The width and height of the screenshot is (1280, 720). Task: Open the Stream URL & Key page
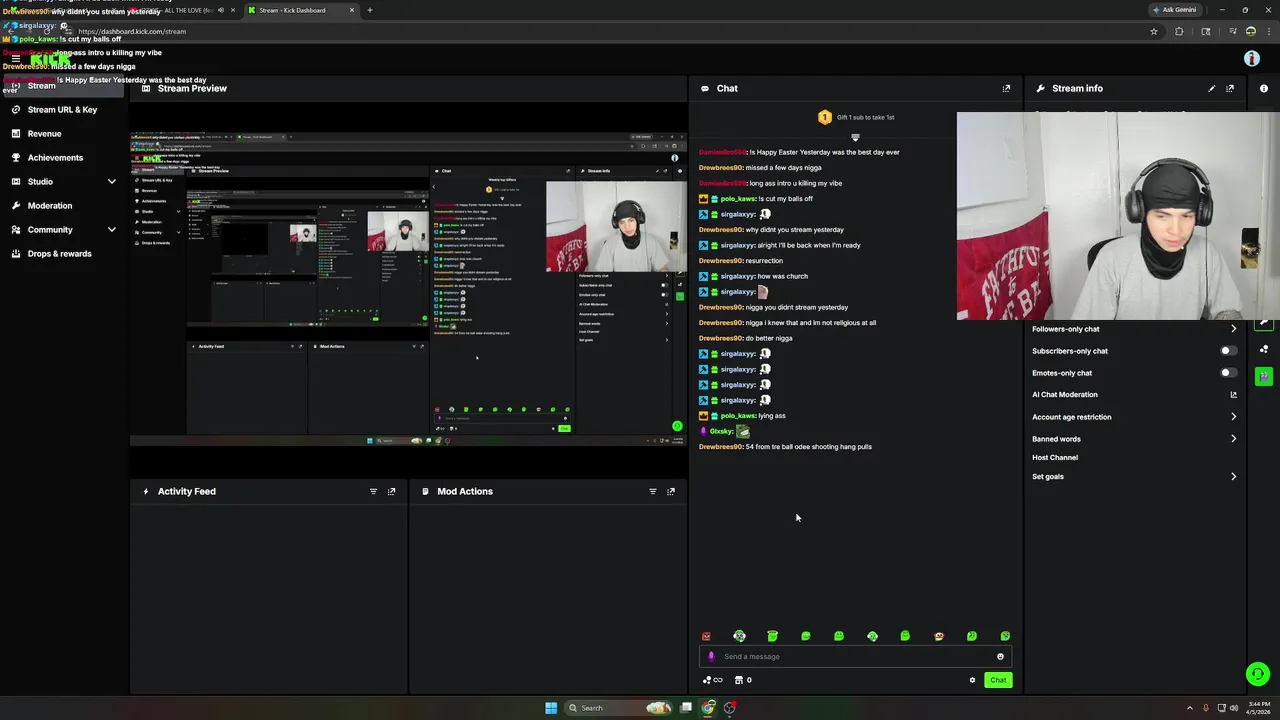[62, 110]
